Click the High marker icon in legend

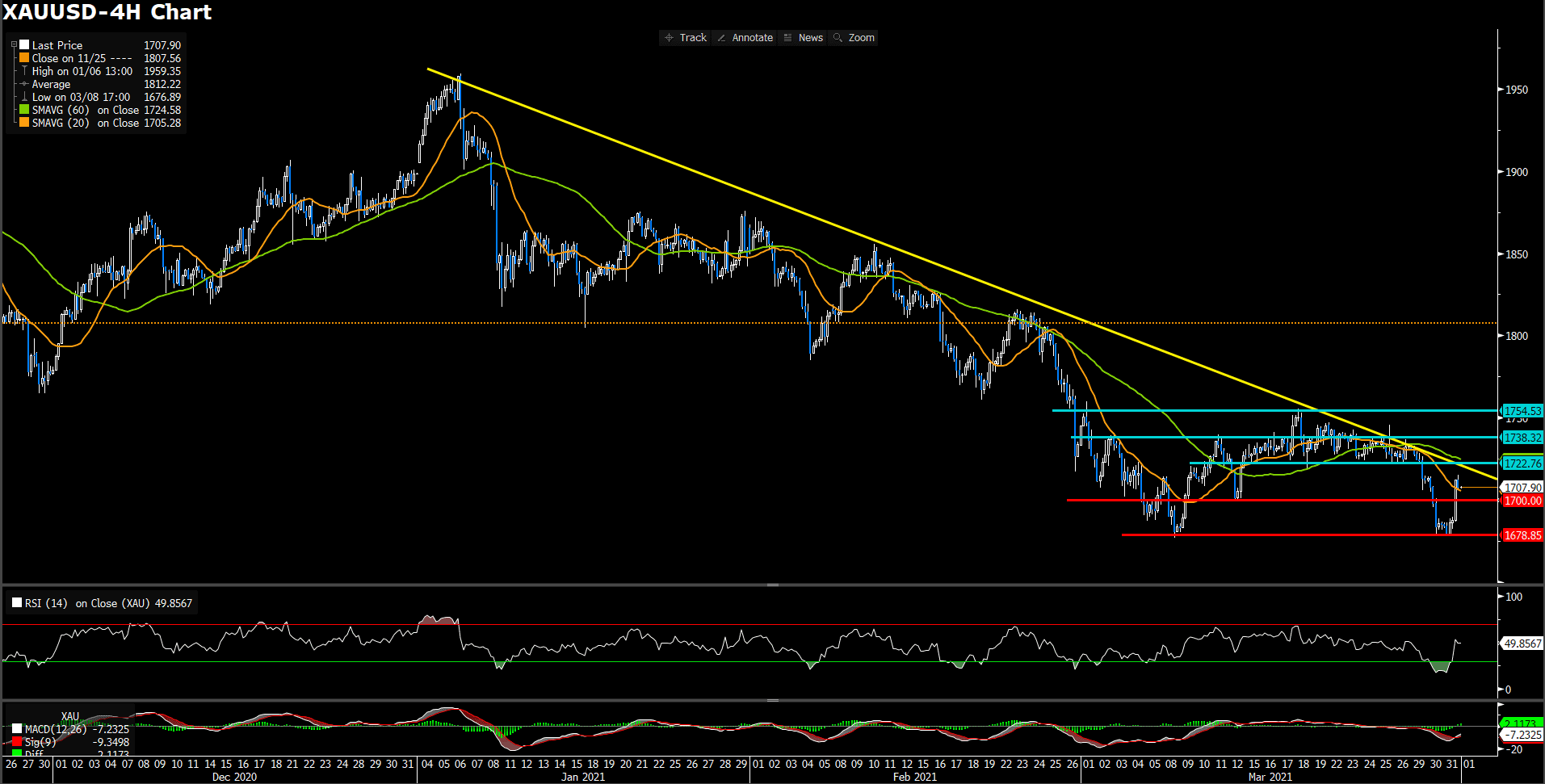(24, 71)
